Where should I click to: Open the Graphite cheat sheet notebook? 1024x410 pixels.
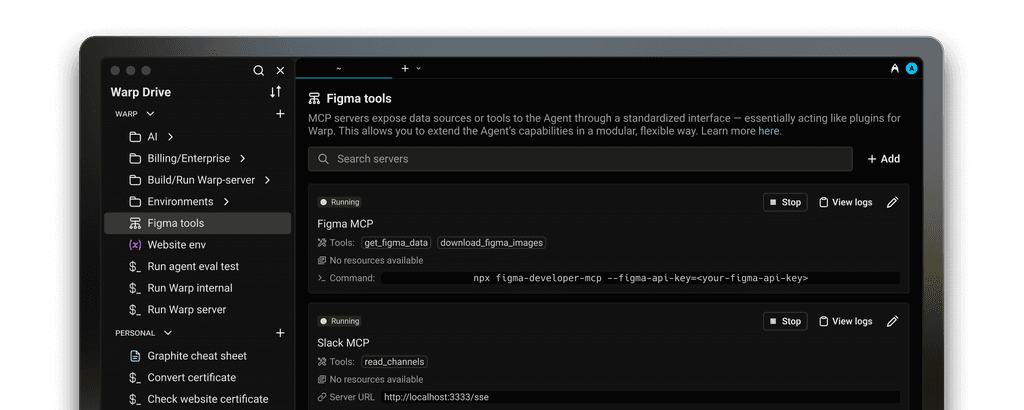click(x=197, y=356)
